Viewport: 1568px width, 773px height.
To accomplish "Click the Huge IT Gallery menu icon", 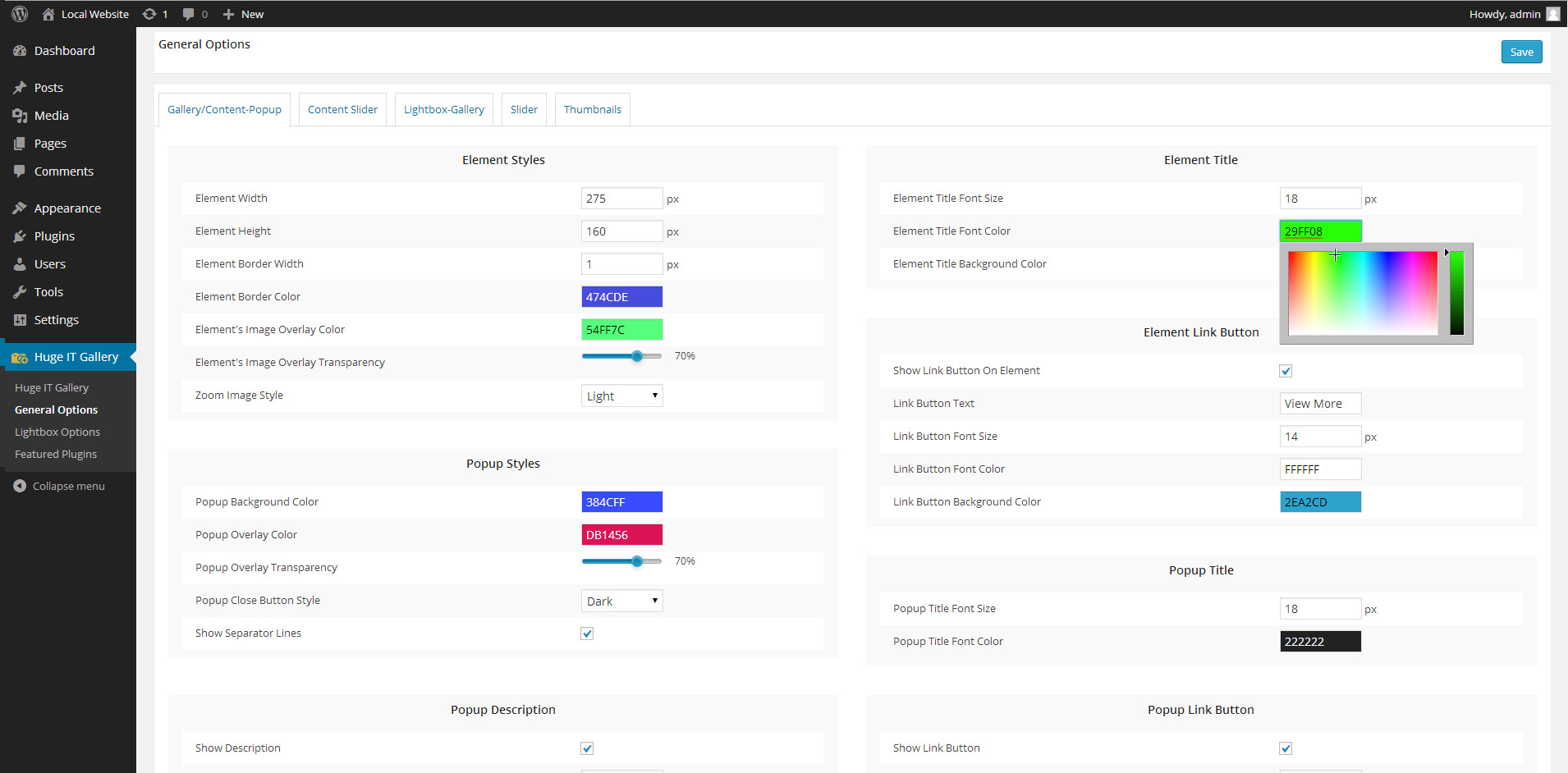I will pyautogui.click(x=20, y=357).
